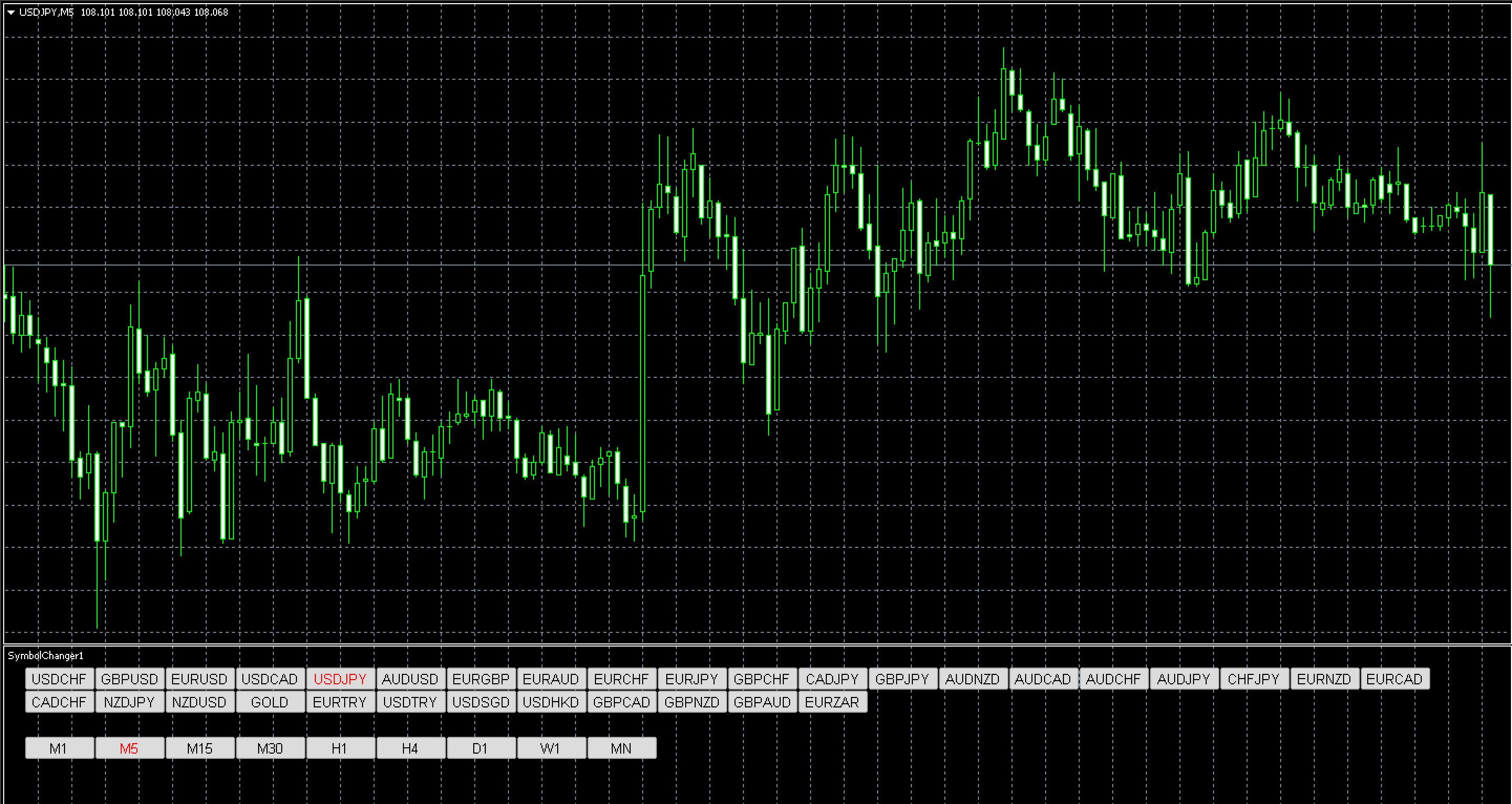Click the SymbolChanger1 indicator label
The image size is (1512, 804).
[45, 655]
